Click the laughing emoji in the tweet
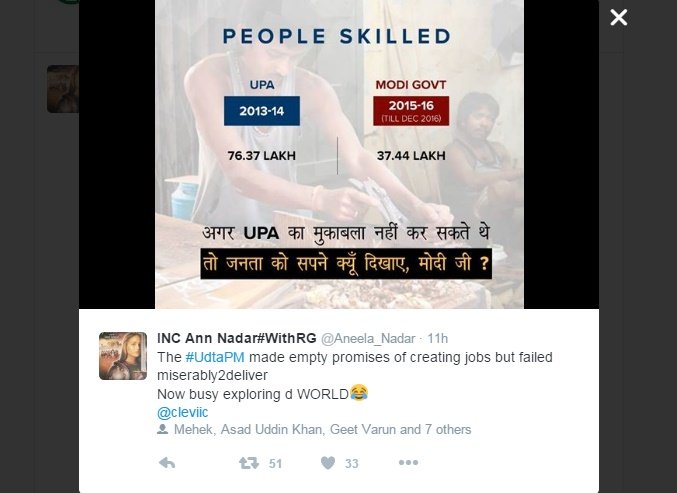The width and height of the screenshot is (677, 493). (x=359, y=393)
